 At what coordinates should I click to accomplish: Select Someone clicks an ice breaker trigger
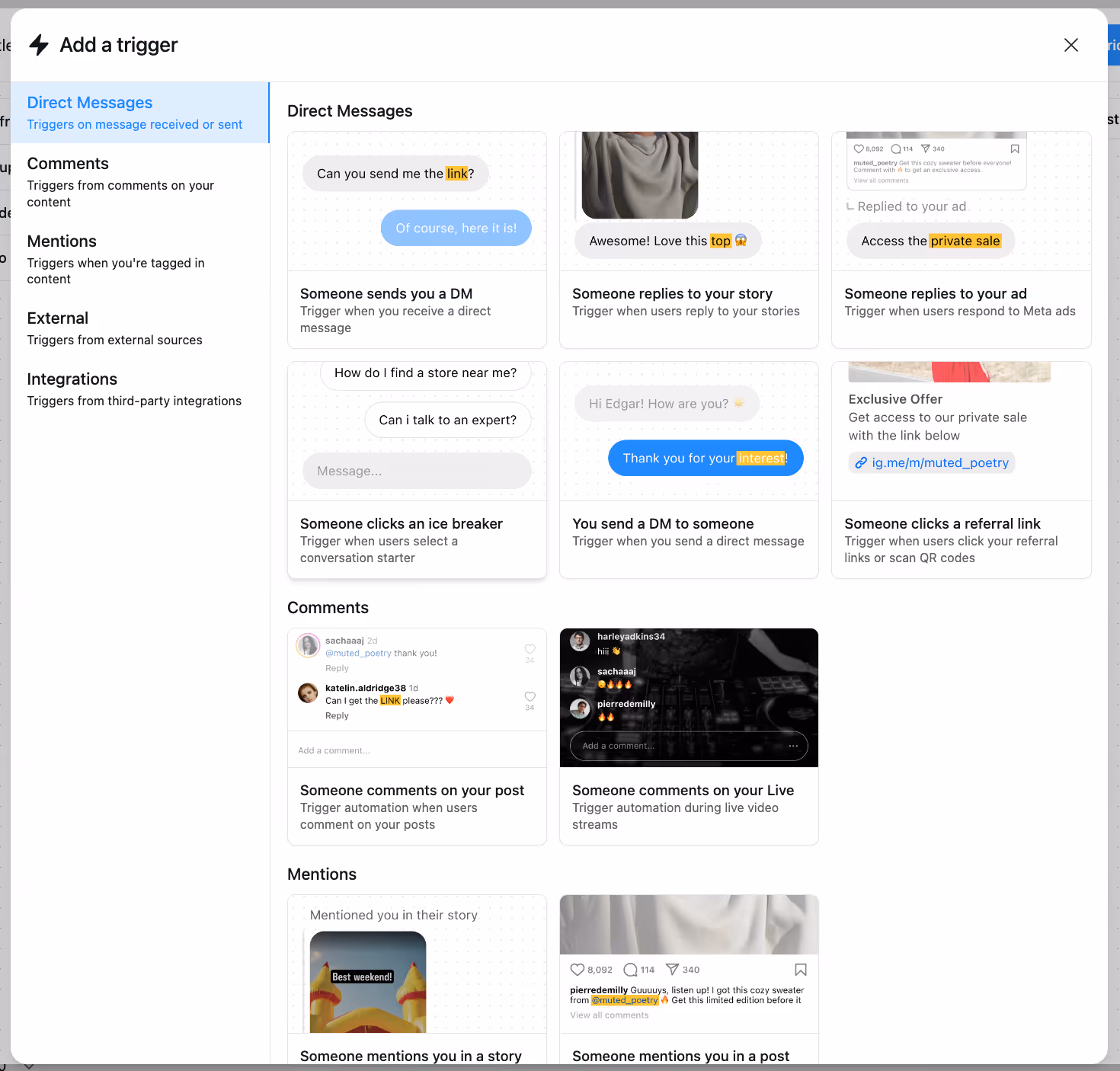(x=417, y=470)
